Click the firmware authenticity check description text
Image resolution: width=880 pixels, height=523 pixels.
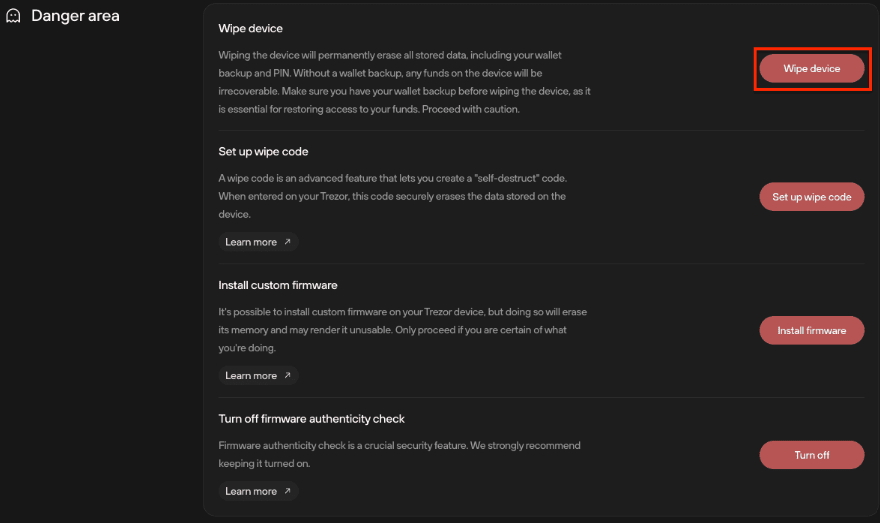(399, 453)
